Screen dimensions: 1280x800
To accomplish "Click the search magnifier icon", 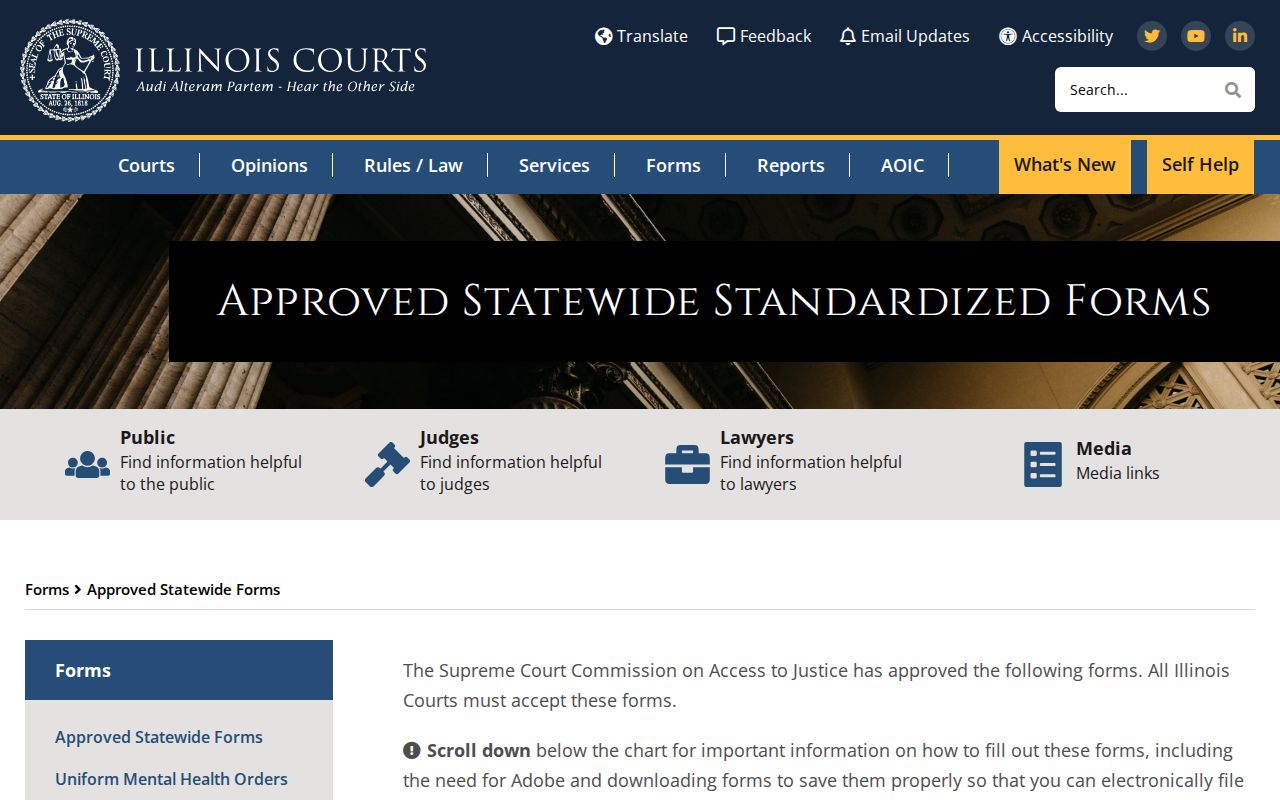I will coord(1233,90).
